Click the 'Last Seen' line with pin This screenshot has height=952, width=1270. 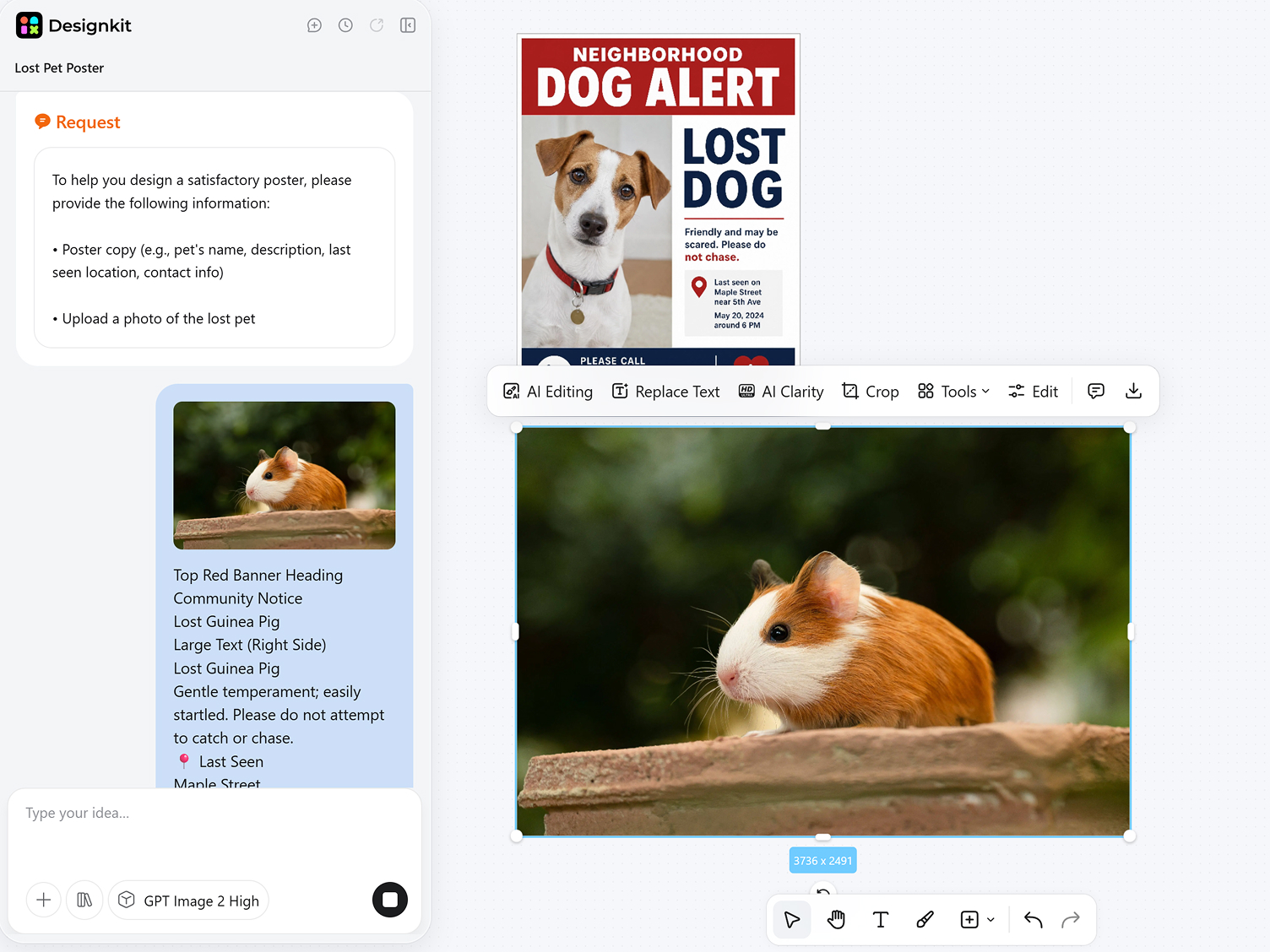(220, 761)
